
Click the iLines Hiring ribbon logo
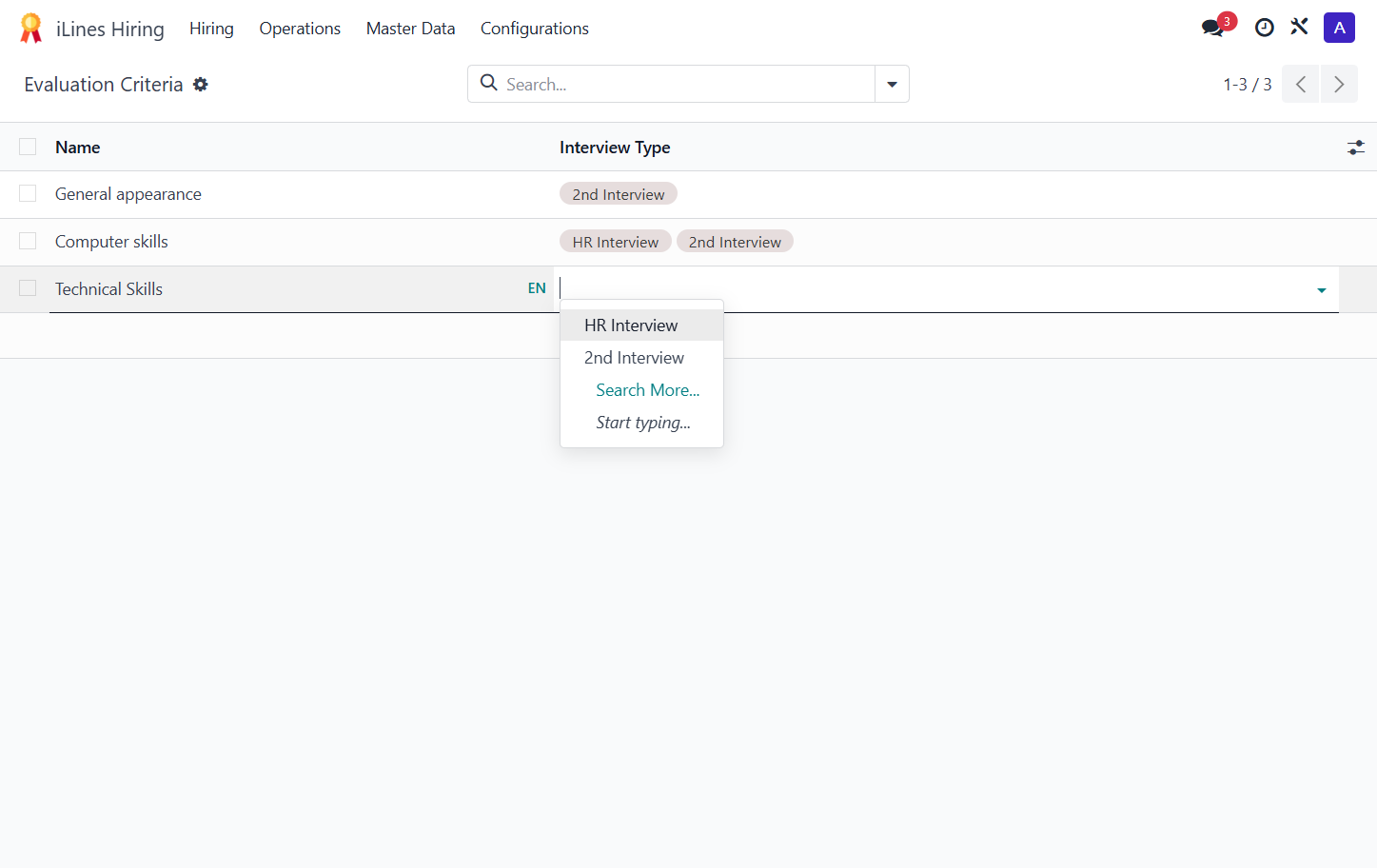coord(31,29)
